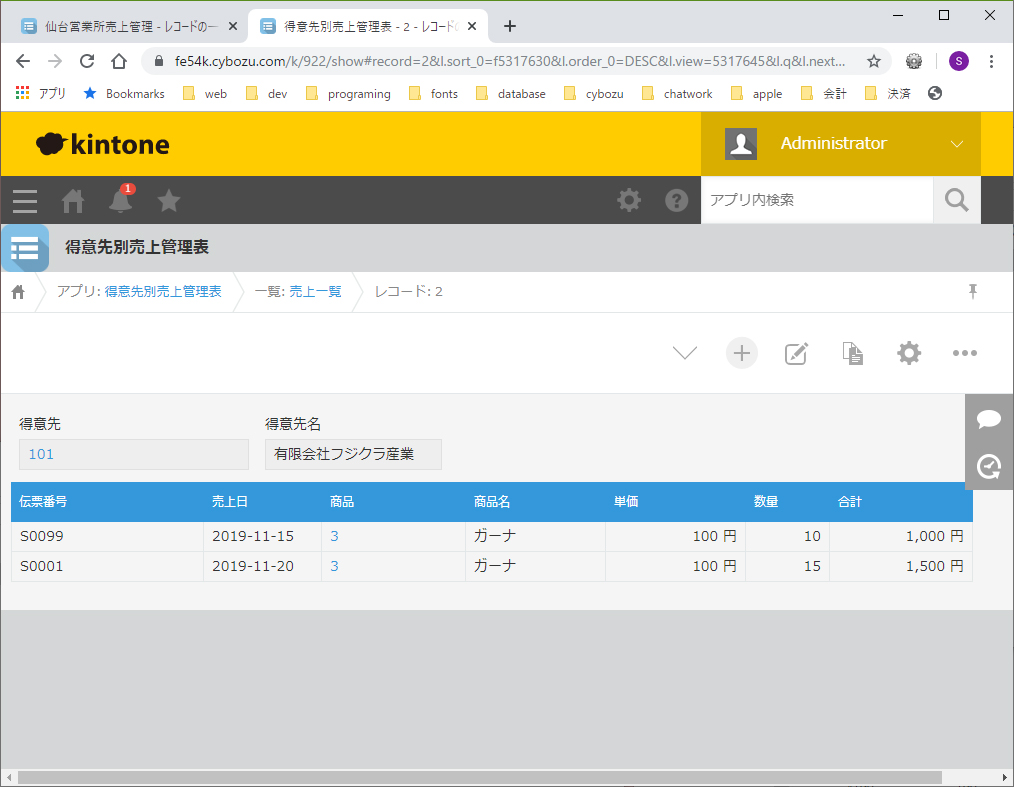
Task: Open the favorites star in kintone bar
Action: [x=169, y=200]
